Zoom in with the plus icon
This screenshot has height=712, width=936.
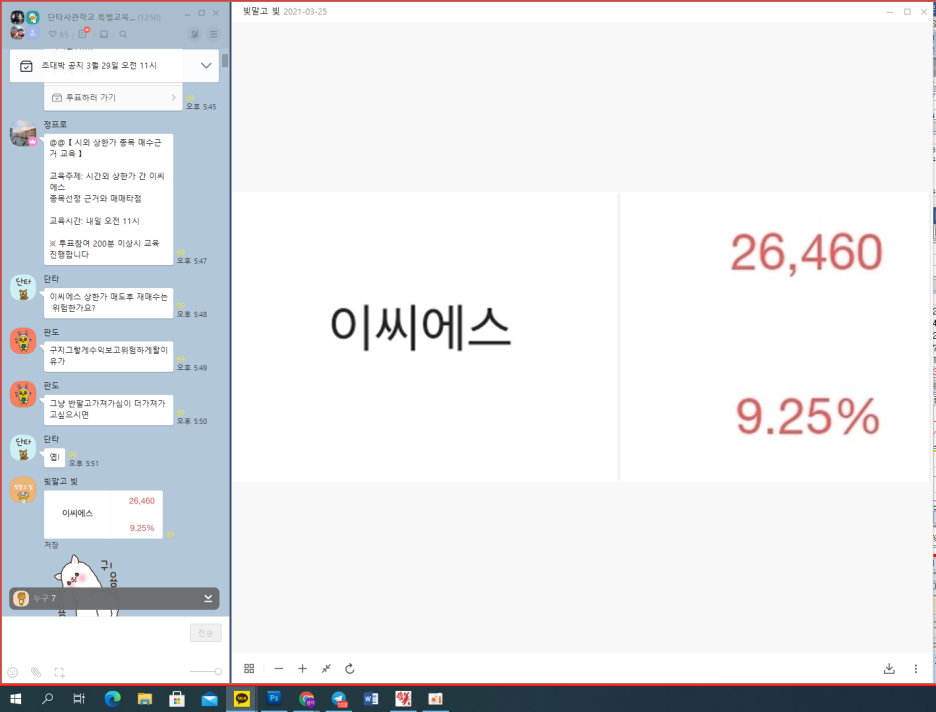pos(302,669)
